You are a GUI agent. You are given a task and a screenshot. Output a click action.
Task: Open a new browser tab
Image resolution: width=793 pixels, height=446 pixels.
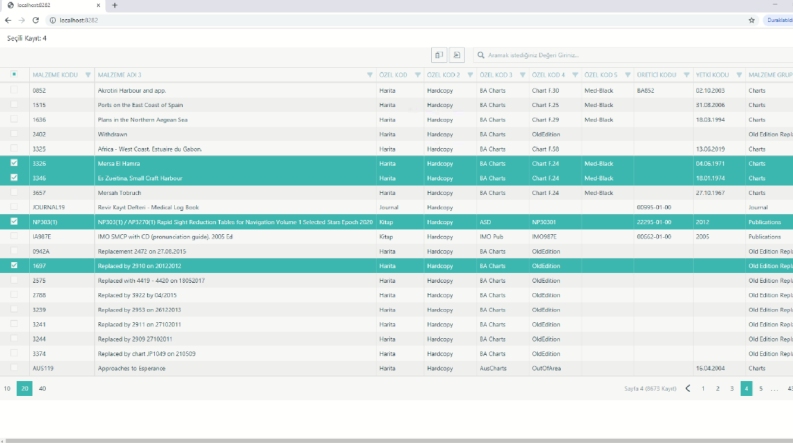tap(115, 5)
